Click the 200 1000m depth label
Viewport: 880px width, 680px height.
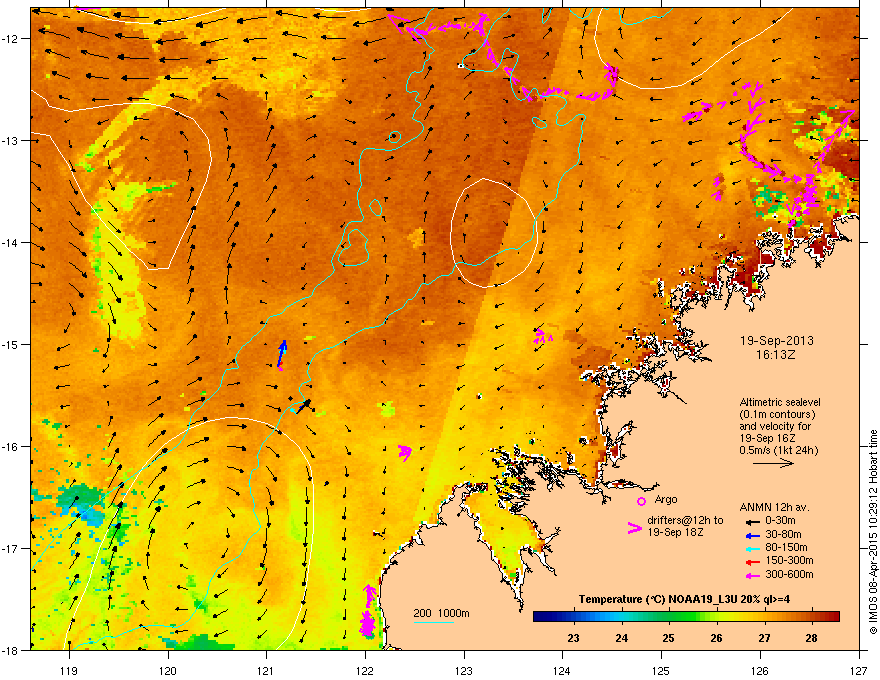pyautogui.click(x=441, y=613)
